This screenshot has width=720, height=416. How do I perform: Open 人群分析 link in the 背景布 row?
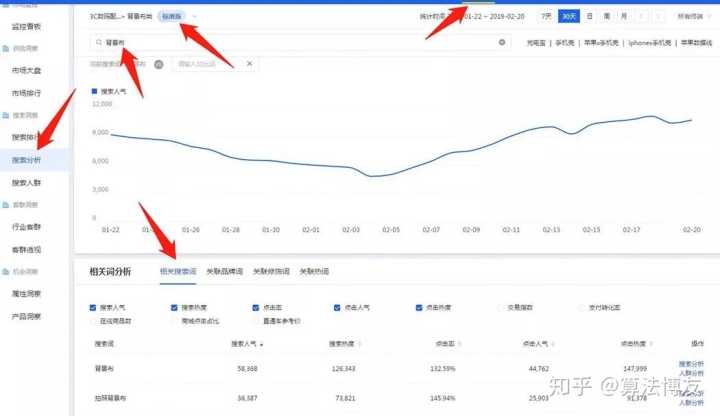tap(691, 373)
